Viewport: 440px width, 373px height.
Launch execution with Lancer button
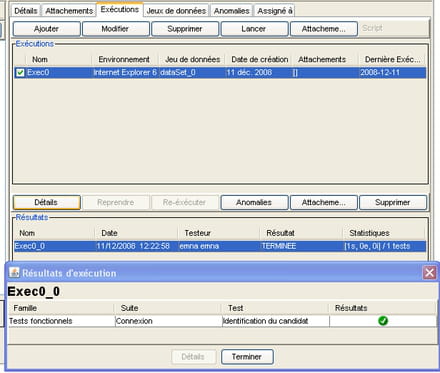pos(254,29)
